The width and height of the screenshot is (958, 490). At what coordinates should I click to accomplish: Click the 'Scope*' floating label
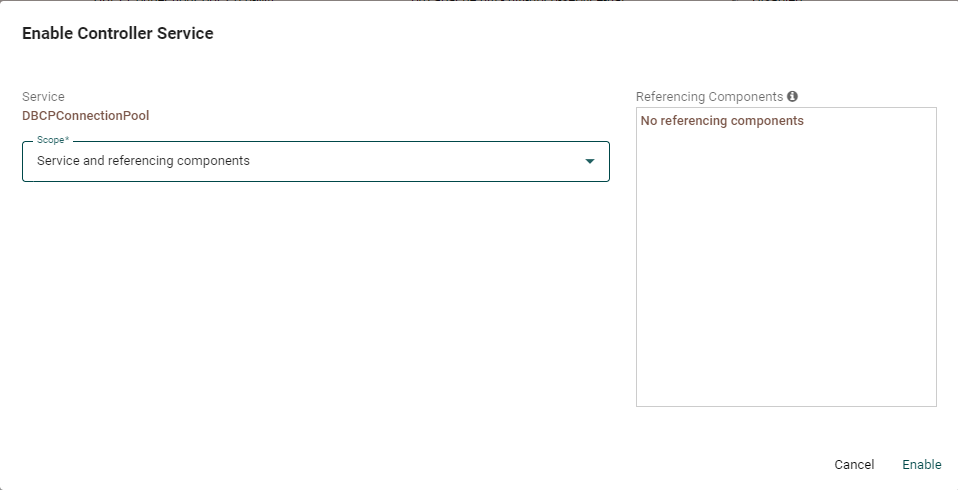[x=53, y=141]
